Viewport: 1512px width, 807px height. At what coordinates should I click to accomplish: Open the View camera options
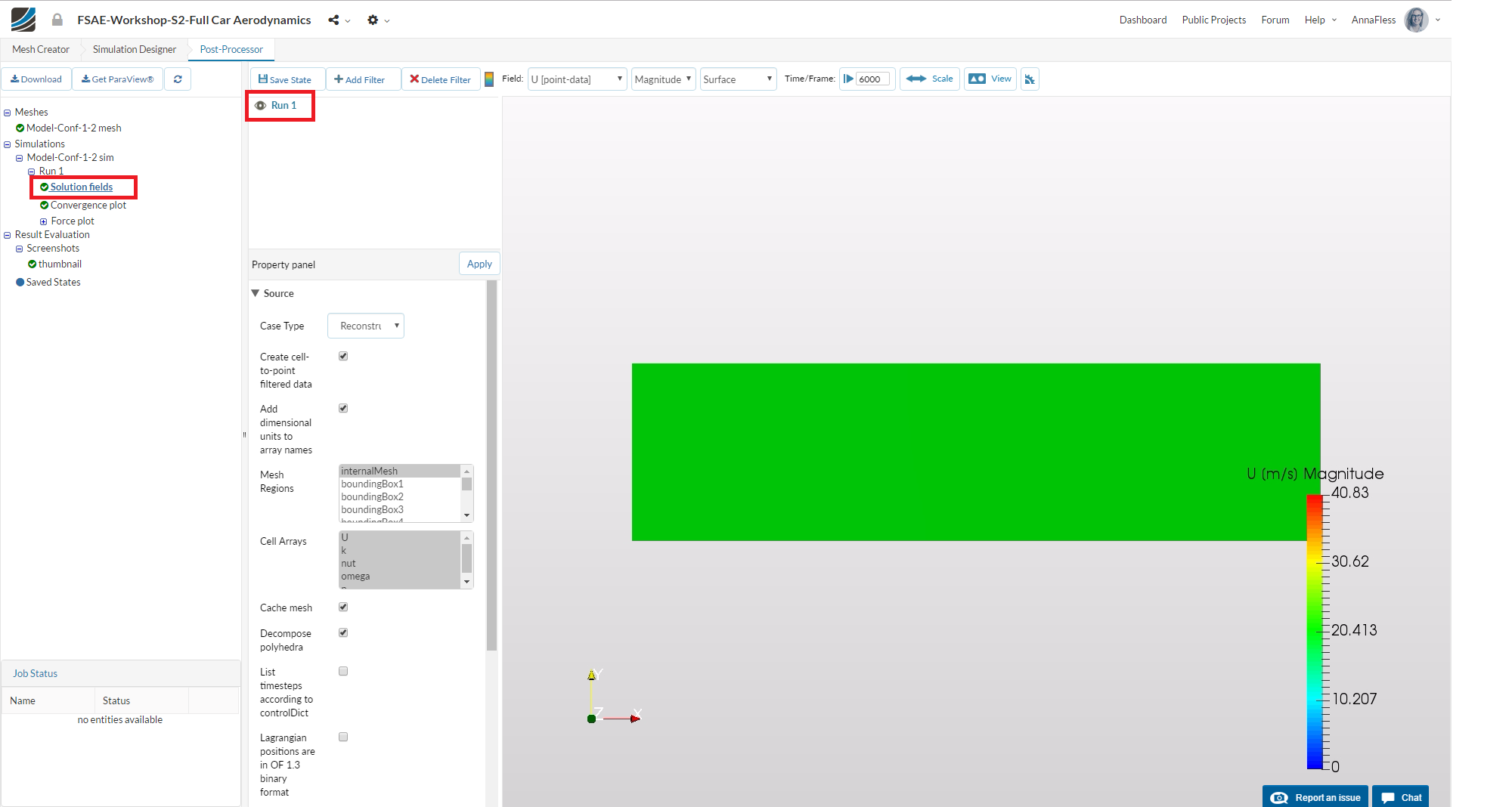pos(990,79)
